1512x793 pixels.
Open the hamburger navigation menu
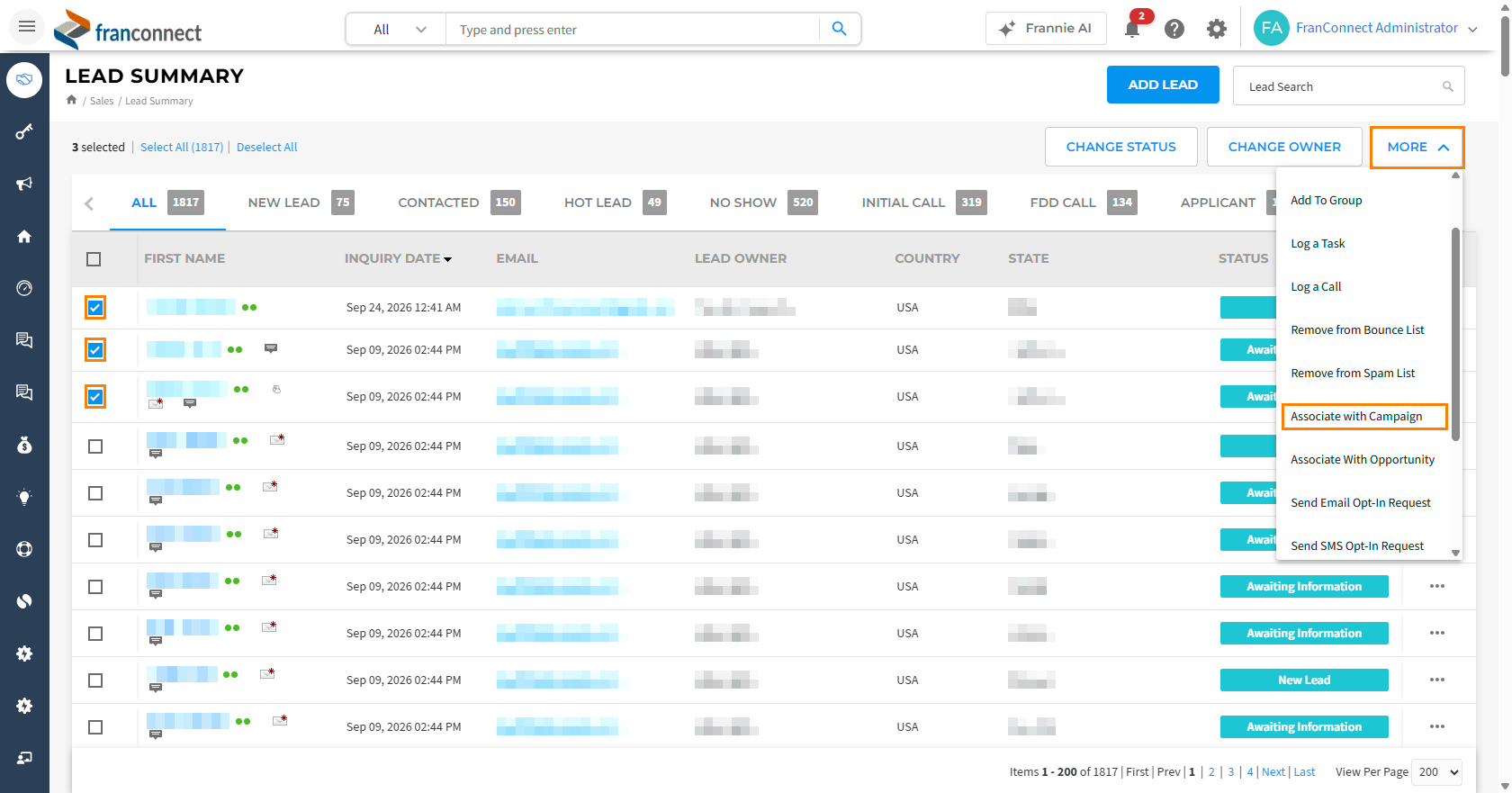point(27,27)
